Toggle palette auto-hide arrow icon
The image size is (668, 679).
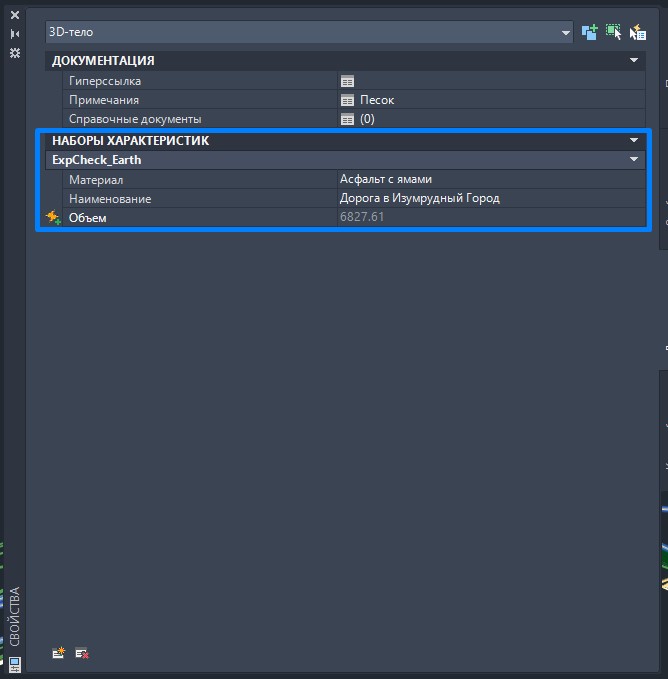14,33
